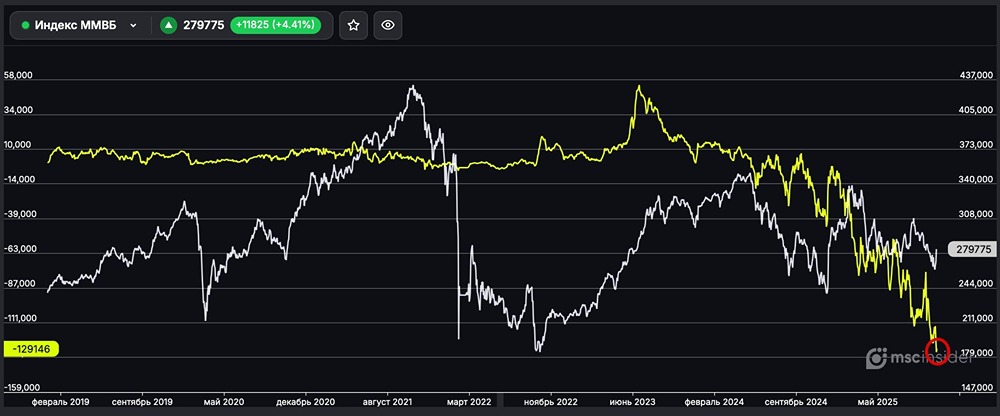
Task: Click the green status dot before Индекс ММВБ
Action: point(26,26)
